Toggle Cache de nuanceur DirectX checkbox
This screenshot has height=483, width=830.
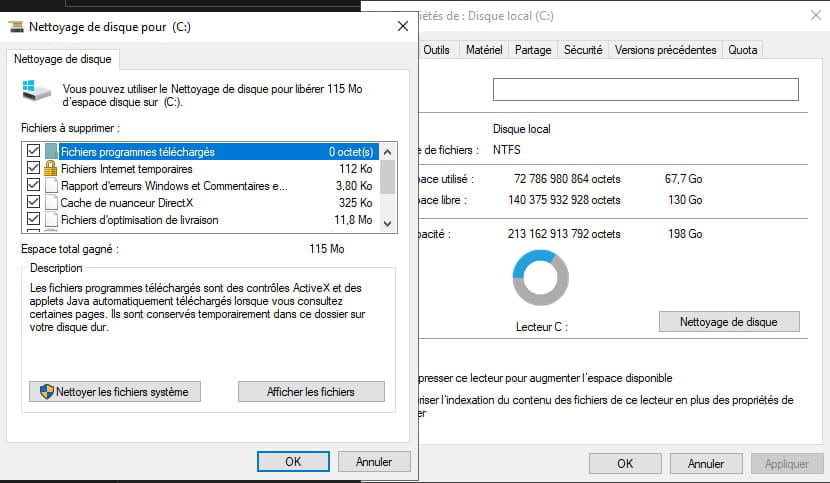(x=33, y=202)
